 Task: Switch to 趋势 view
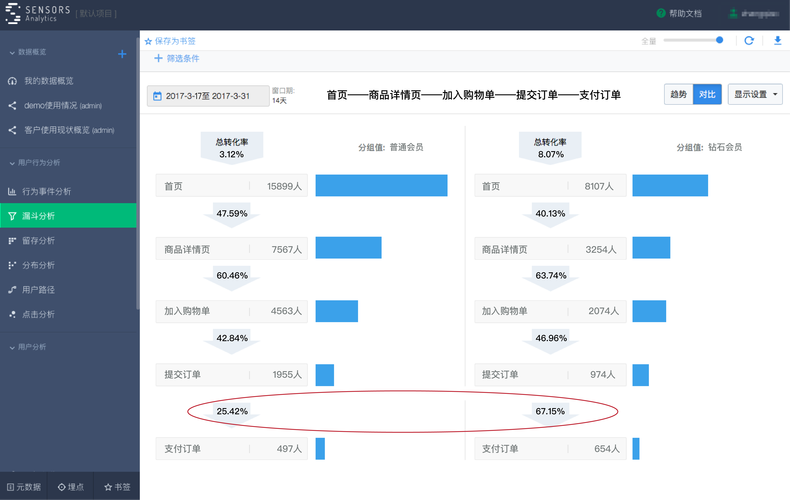(x=678, y=94)
